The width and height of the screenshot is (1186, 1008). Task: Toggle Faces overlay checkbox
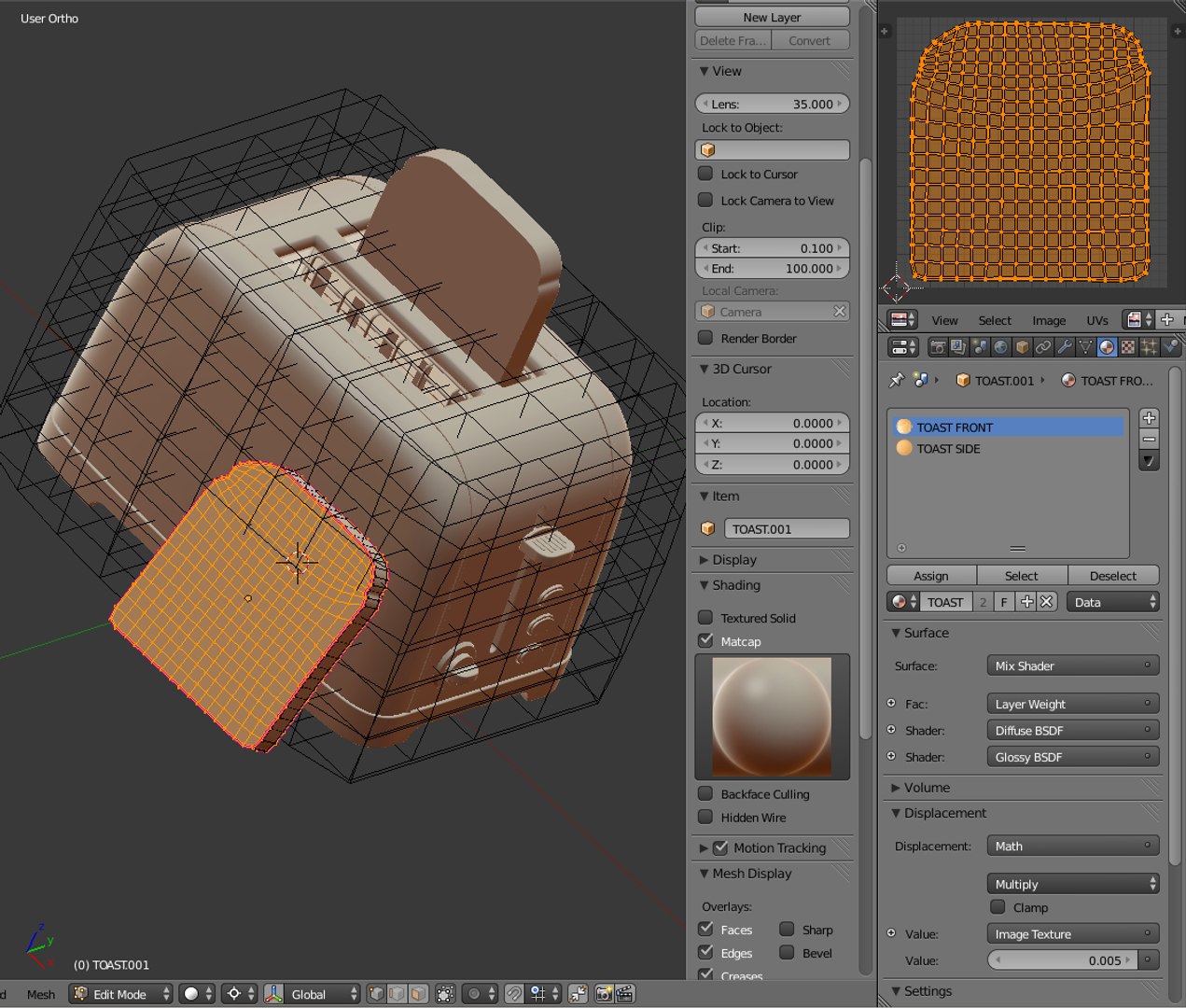705,929
